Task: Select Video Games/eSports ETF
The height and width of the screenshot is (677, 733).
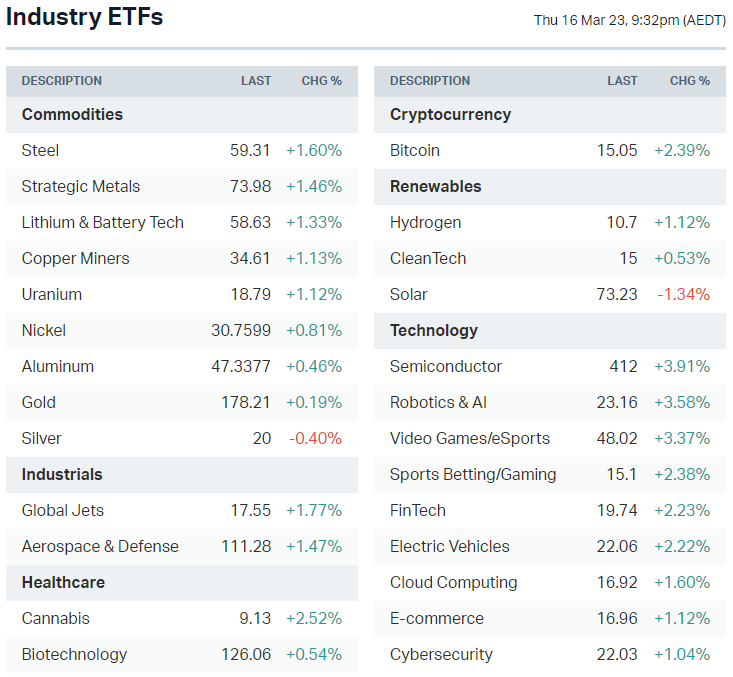Action: (x=470, y=438)
